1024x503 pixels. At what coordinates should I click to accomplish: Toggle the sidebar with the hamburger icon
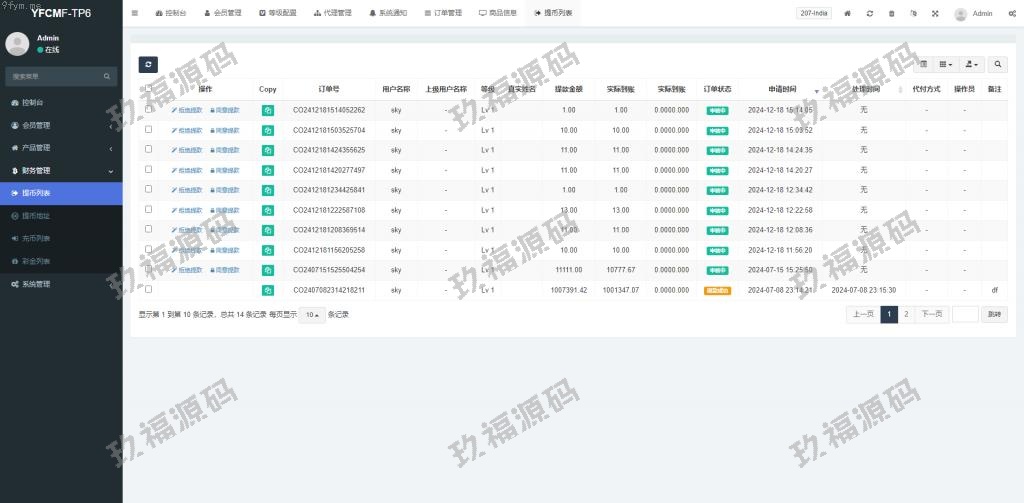(x=135, y=14)
